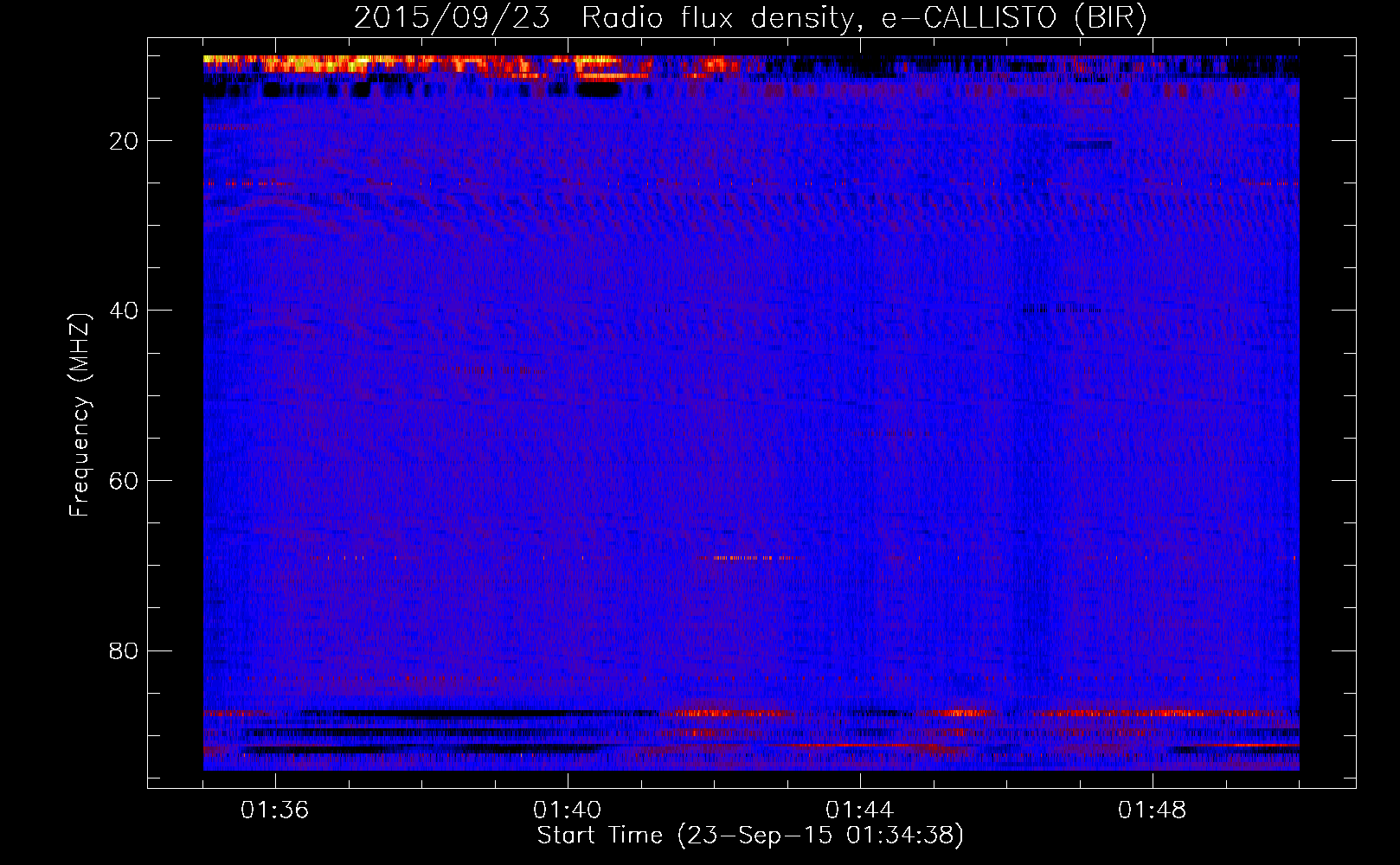
Task: Click the 01:36 time tick label
Action: (x=275, y=811)
